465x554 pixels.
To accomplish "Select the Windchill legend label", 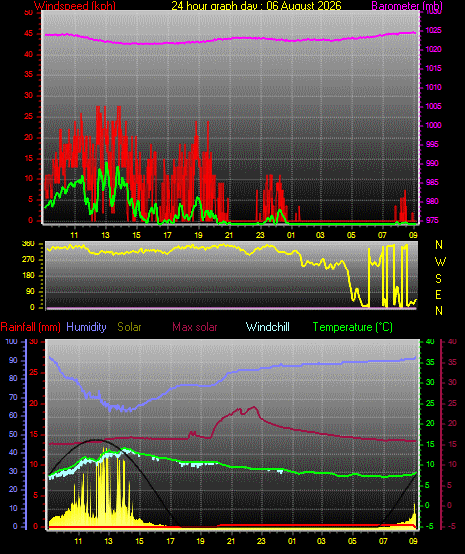I will (x=267, y=327).
